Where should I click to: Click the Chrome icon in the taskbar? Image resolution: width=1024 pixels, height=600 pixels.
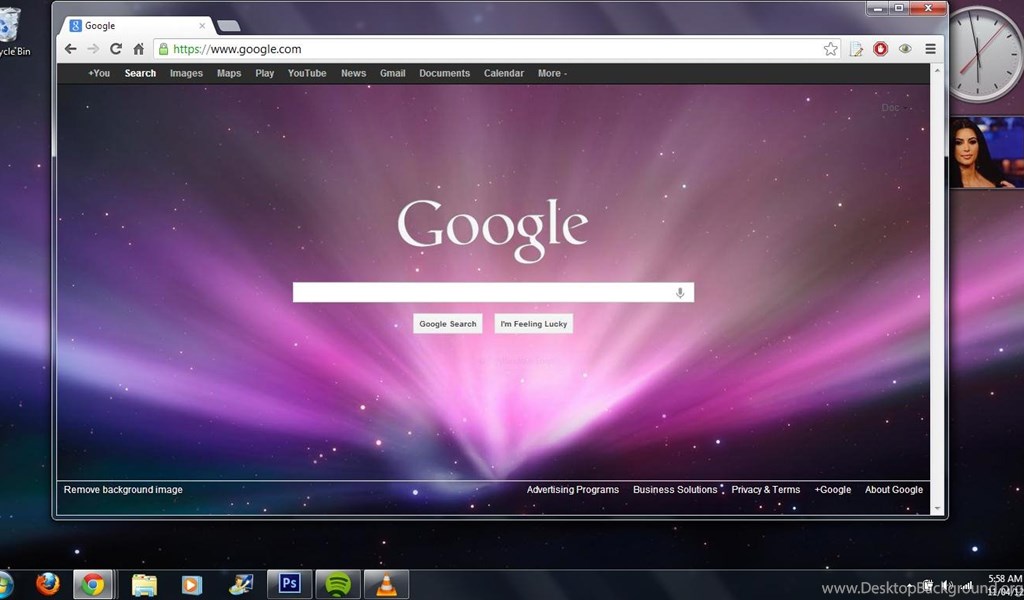[x=93, y=584]
